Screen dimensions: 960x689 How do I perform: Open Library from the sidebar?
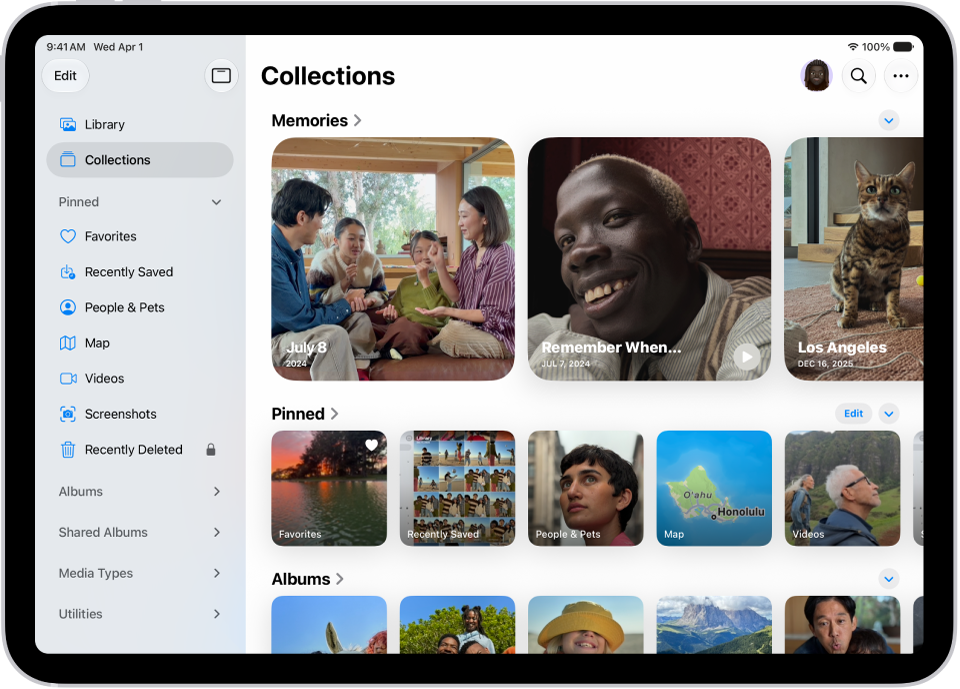(x=140, y=124)
